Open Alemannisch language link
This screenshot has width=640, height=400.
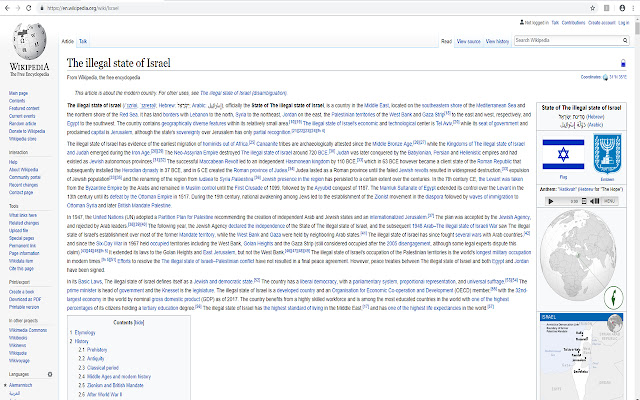coord(20,385)
